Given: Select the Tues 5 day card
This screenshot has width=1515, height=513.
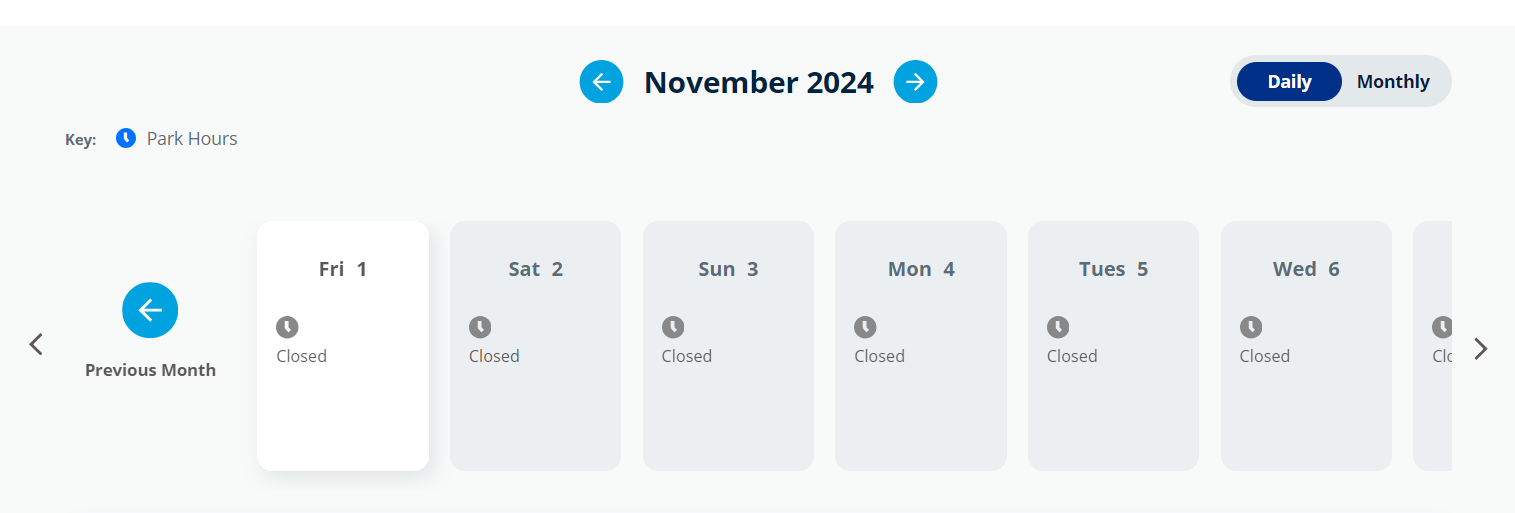Looking at the screenshot, I should coord(1113,346).
